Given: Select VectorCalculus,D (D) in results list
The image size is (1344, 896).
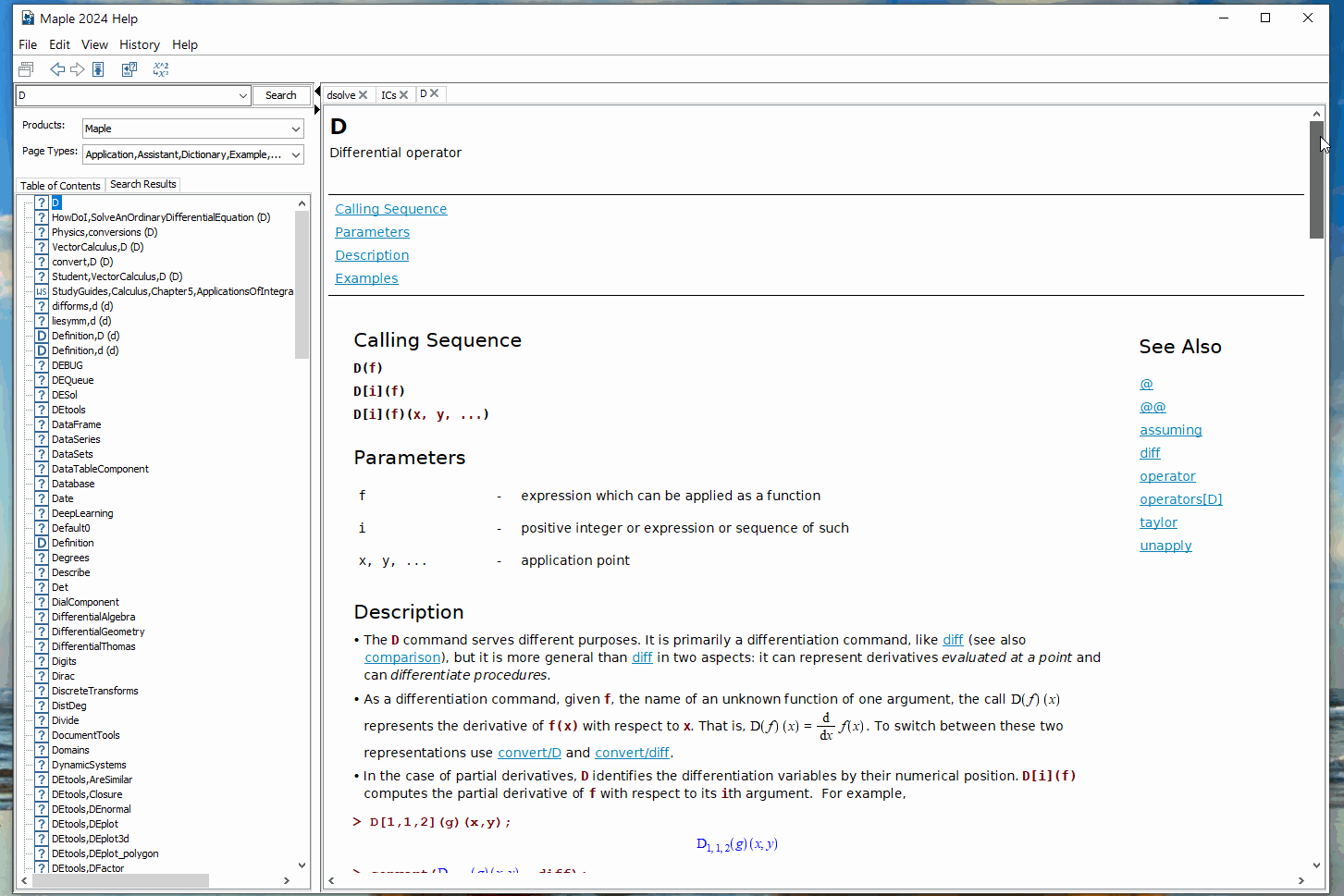Looking at the screenshot, I should 98,247.
